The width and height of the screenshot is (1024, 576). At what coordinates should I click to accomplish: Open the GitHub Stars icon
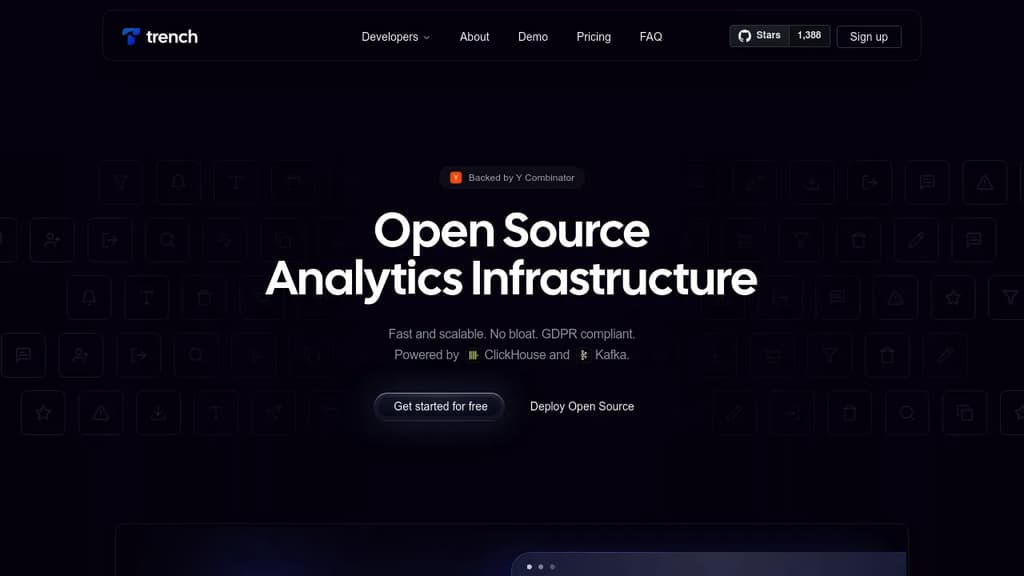pos(744,36)
